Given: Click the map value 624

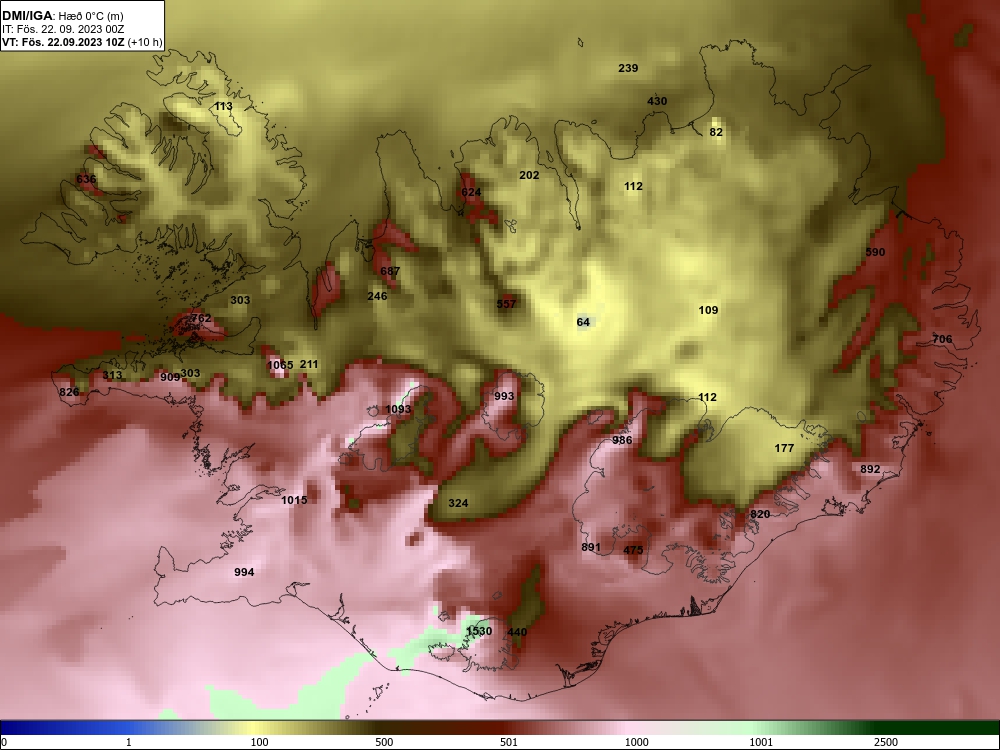Looking at the screenshot, I should (471, 192).
